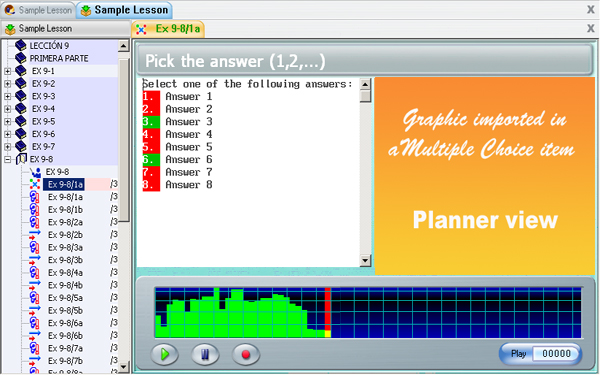Click the arrow icon next to Ex 9-8/3b
Viewport: 600px width, 375px height.
tap(34, 260)
